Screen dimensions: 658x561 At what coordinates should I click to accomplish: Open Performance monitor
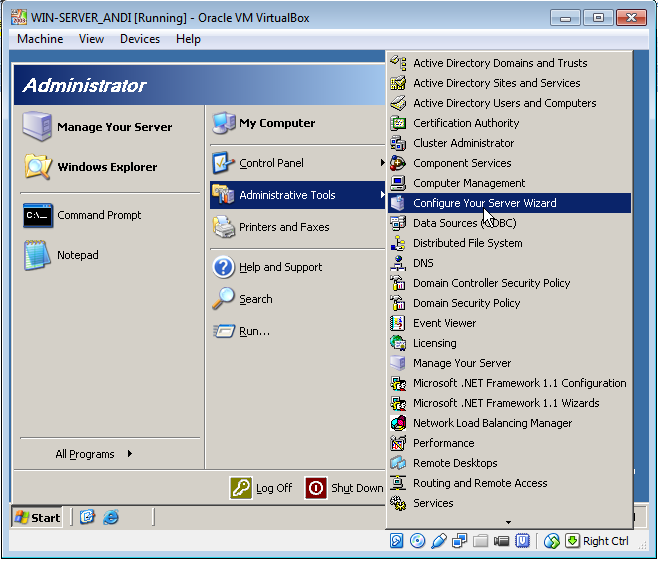(x=509, y=443)
